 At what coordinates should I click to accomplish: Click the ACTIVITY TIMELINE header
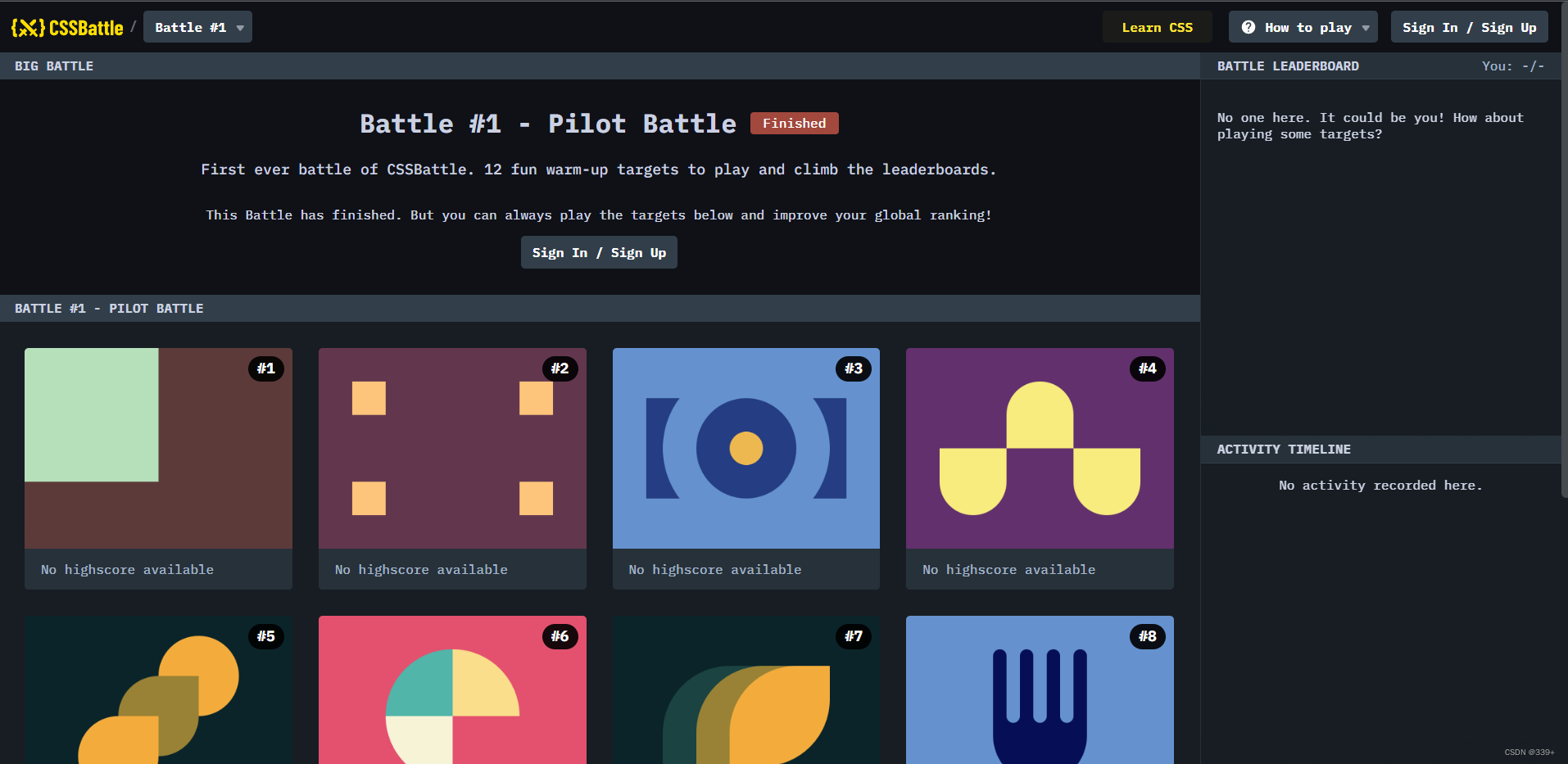tap(1284, 450)
